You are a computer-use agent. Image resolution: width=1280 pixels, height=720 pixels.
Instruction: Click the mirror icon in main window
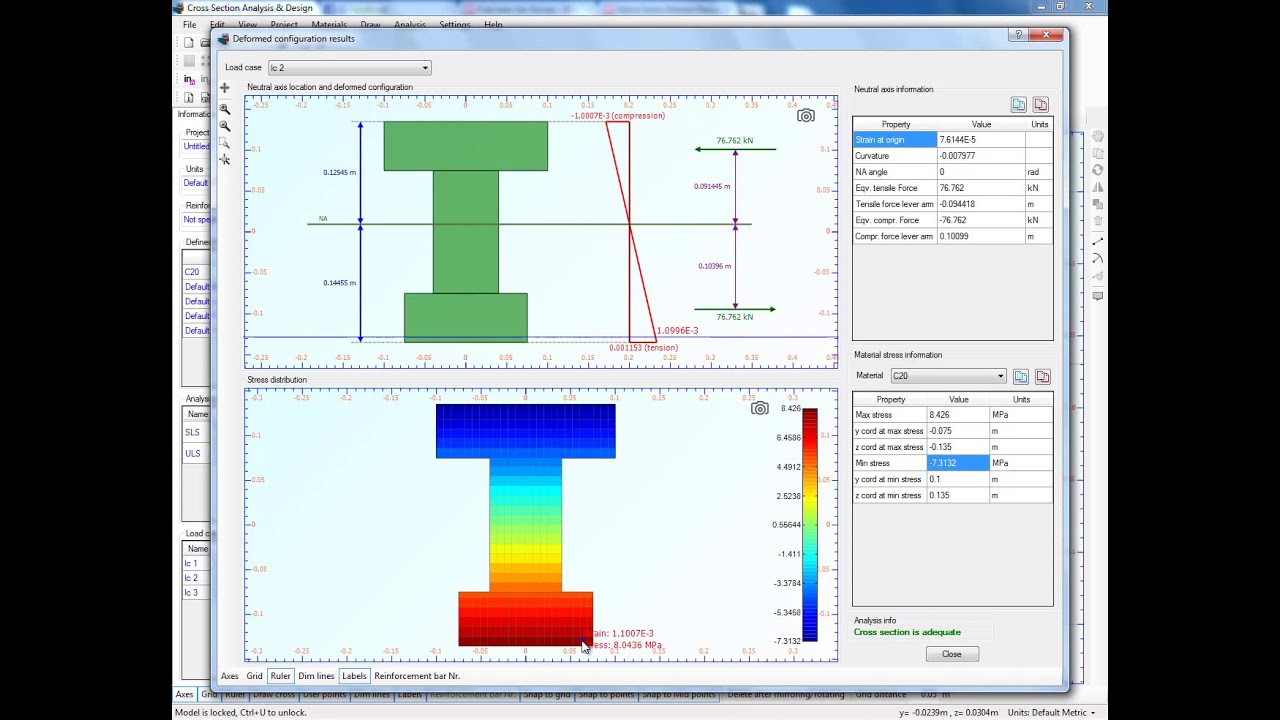1097,187
